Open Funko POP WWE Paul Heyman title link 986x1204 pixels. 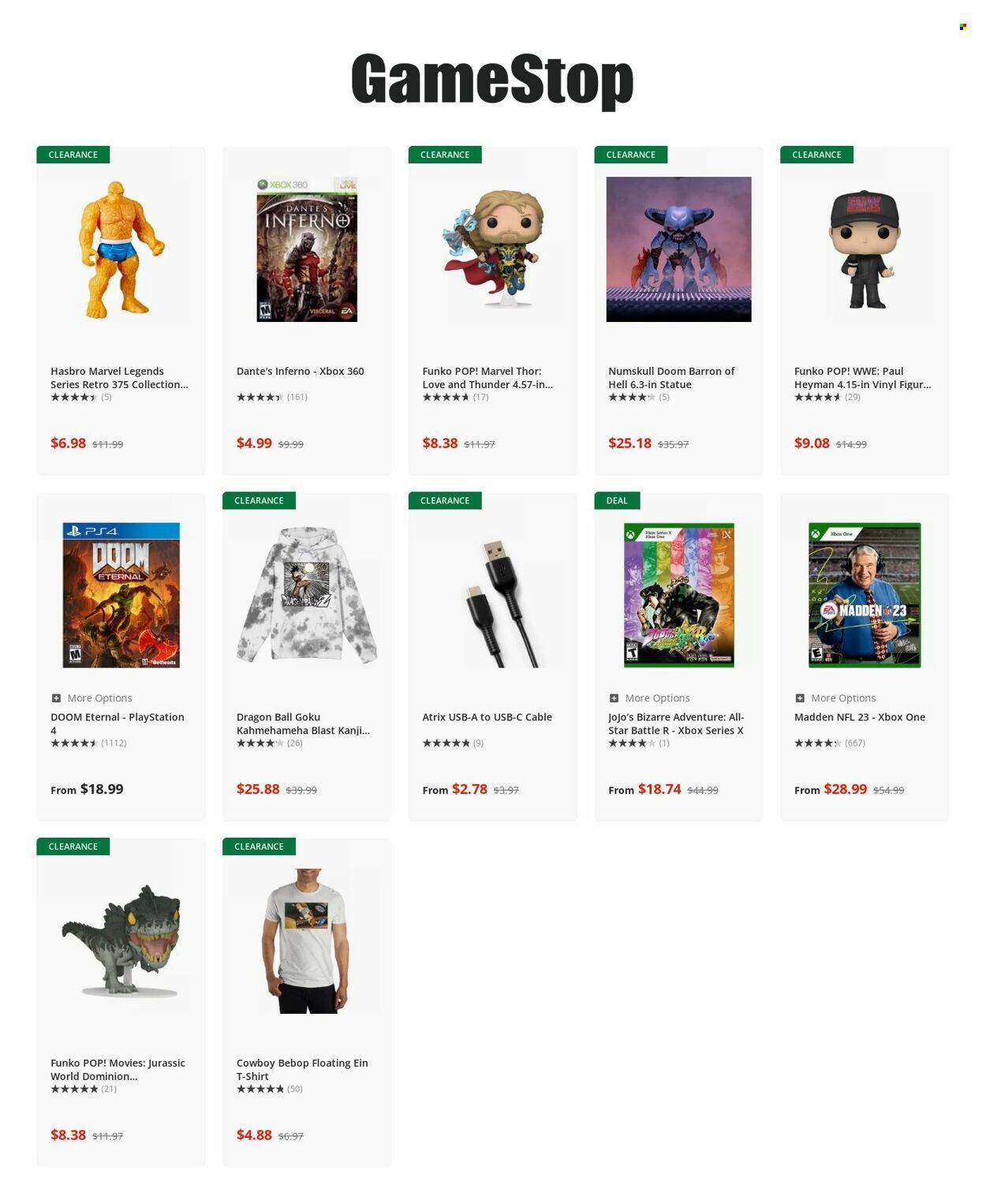tap(862, 378)
